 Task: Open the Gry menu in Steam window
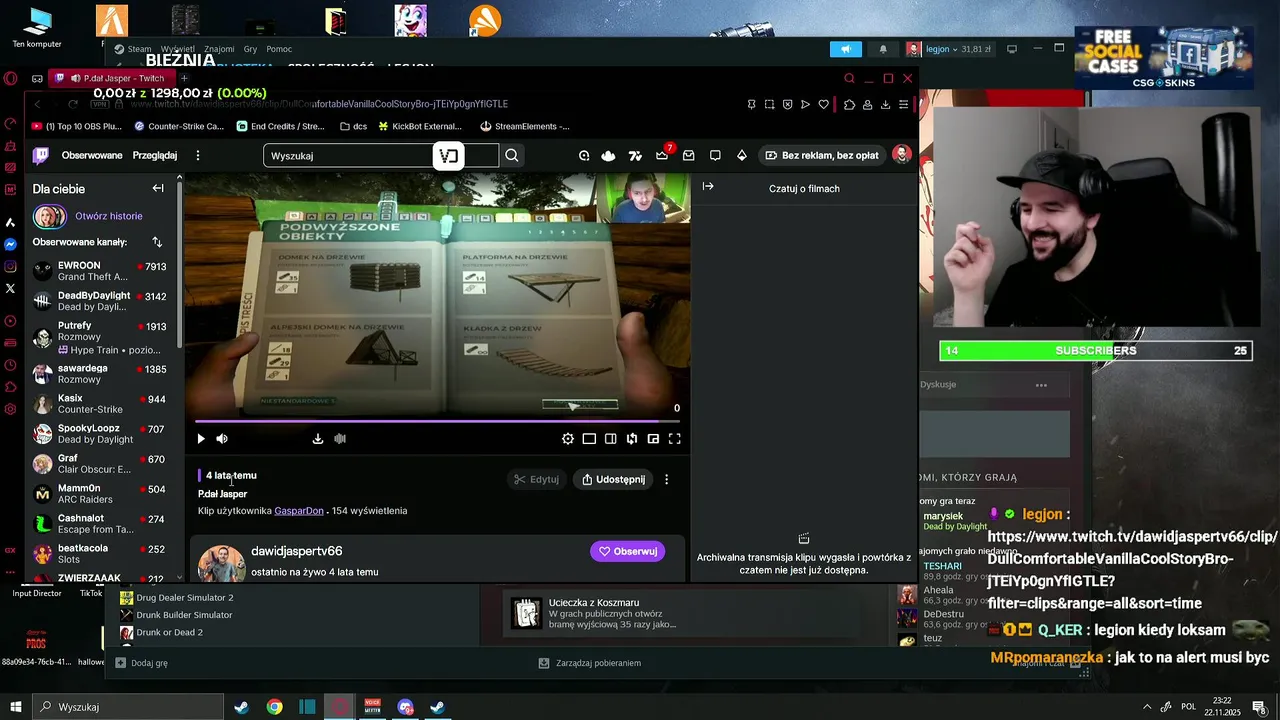point(250,49)
